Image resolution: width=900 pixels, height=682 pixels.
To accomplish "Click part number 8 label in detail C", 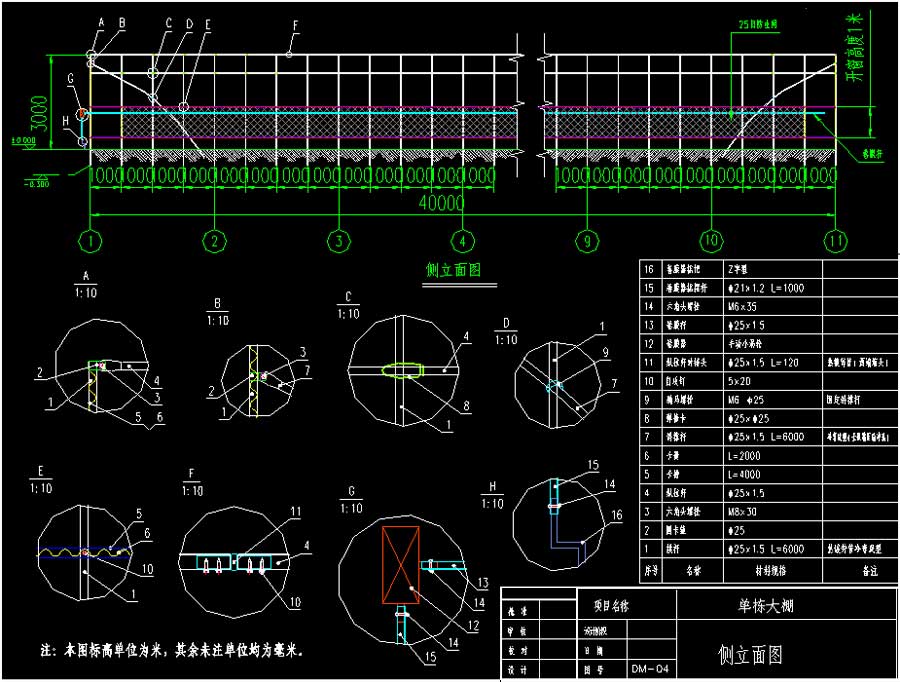I will point(466,406).
